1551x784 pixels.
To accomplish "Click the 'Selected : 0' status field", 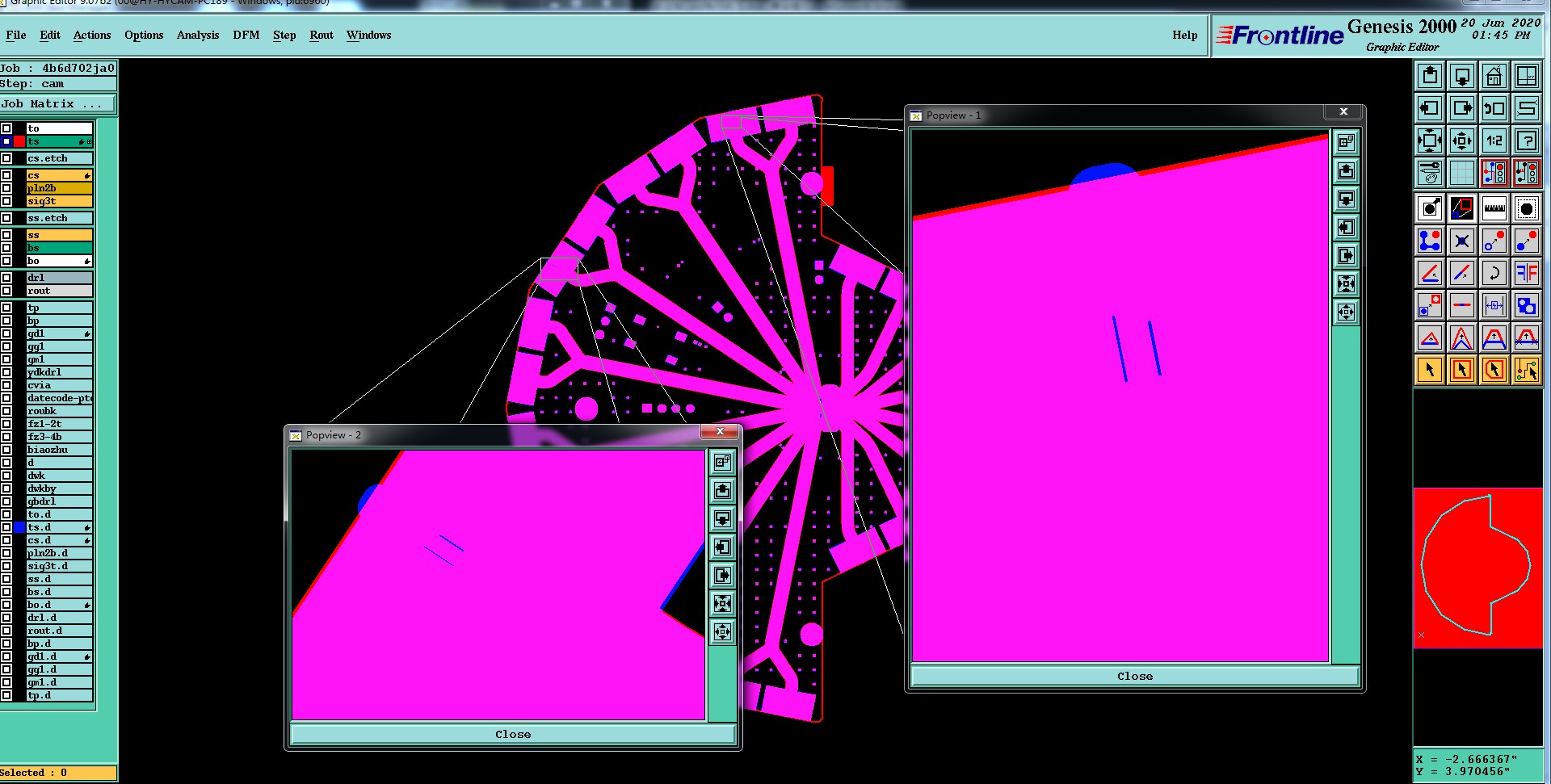I will click(58, 773).
